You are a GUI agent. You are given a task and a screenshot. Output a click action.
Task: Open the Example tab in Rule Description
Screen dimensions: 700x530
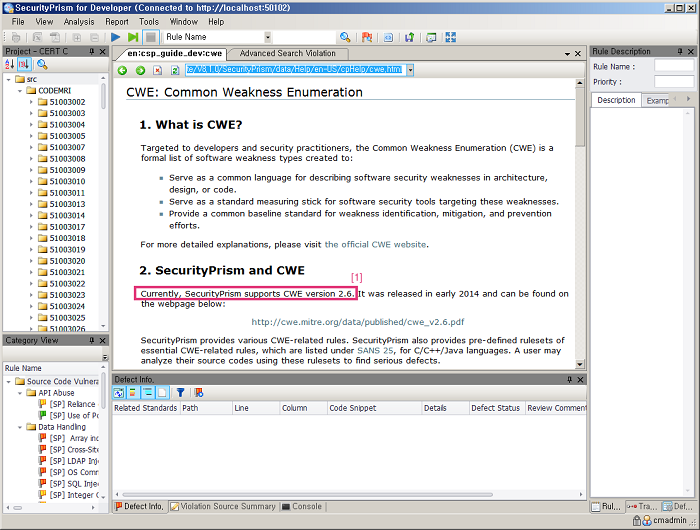(x=657, y=100)
